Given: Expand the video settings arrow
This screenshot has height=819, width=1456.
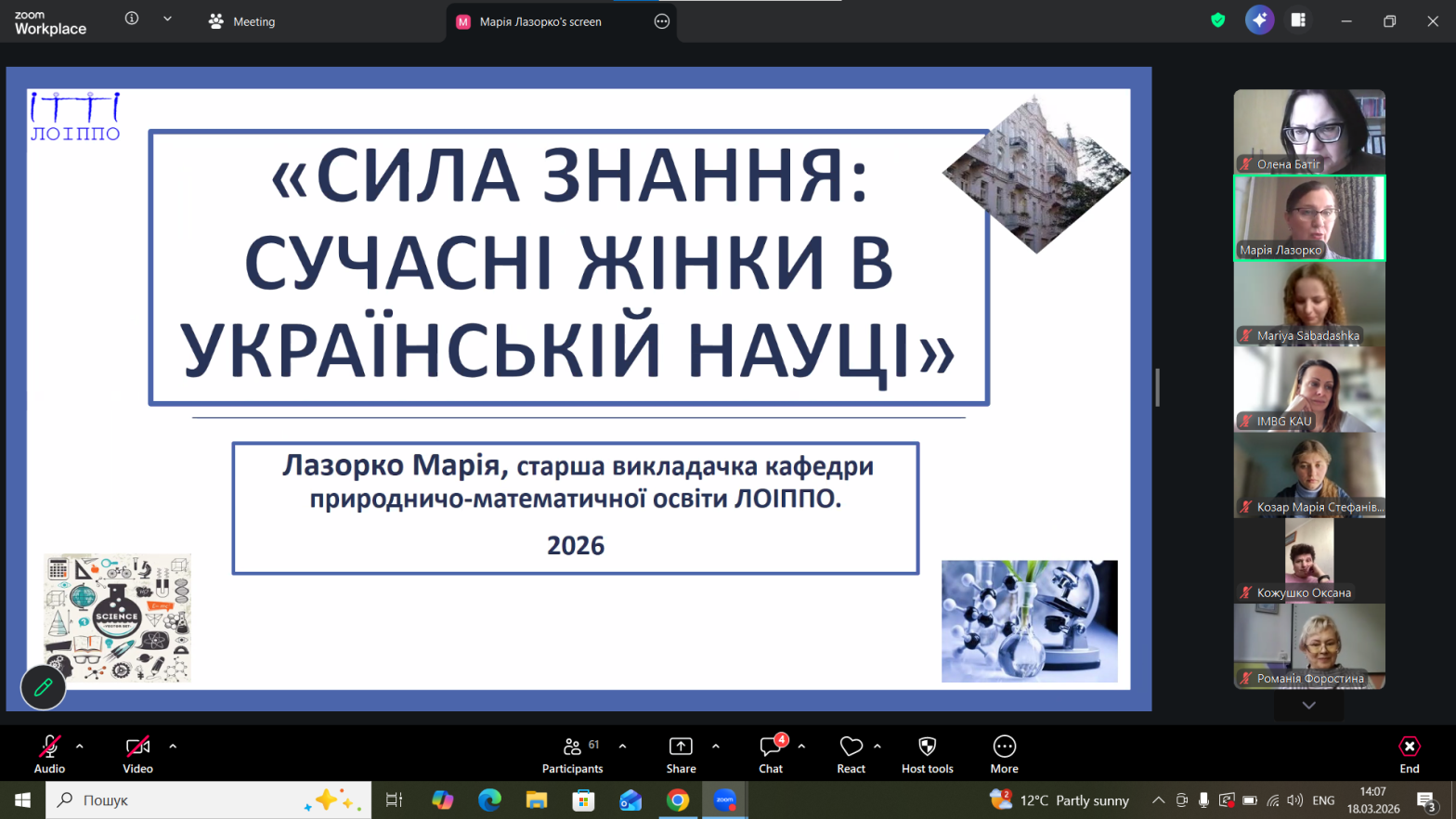Looking at the screenshot, I should 173,746.
